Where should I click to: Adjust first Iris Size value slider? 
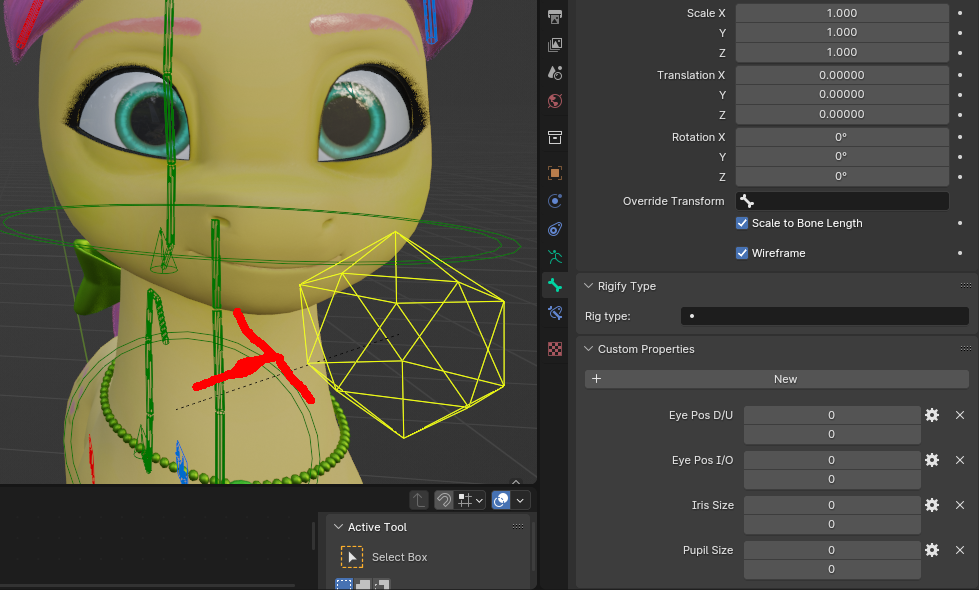(832, 505)
